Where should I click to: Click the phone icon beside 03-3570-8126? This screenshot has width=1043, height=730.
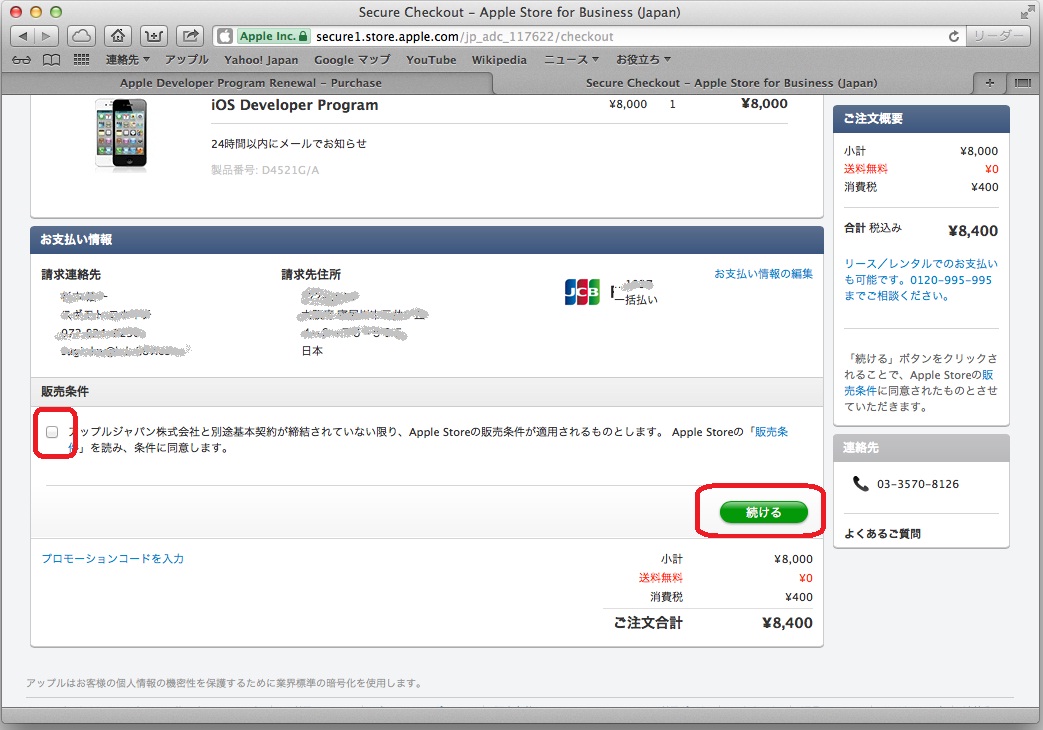860,484
